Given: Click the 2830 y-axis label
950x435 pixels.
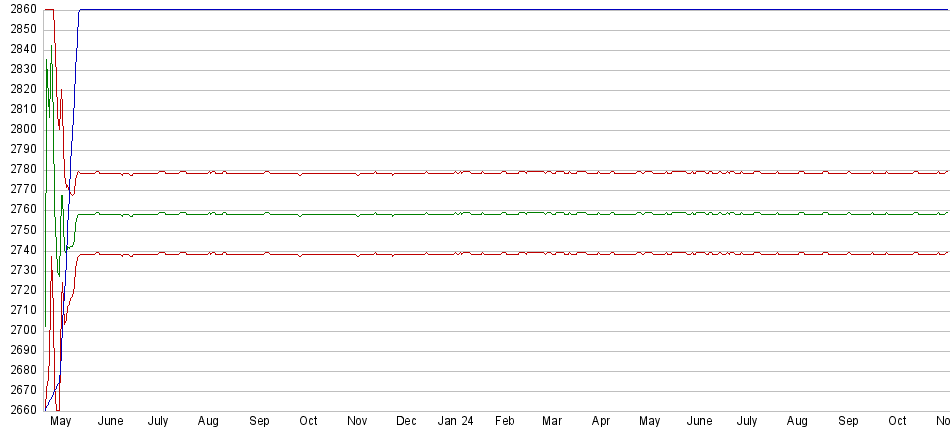Looking at the screenshot, I should (24, 69).
